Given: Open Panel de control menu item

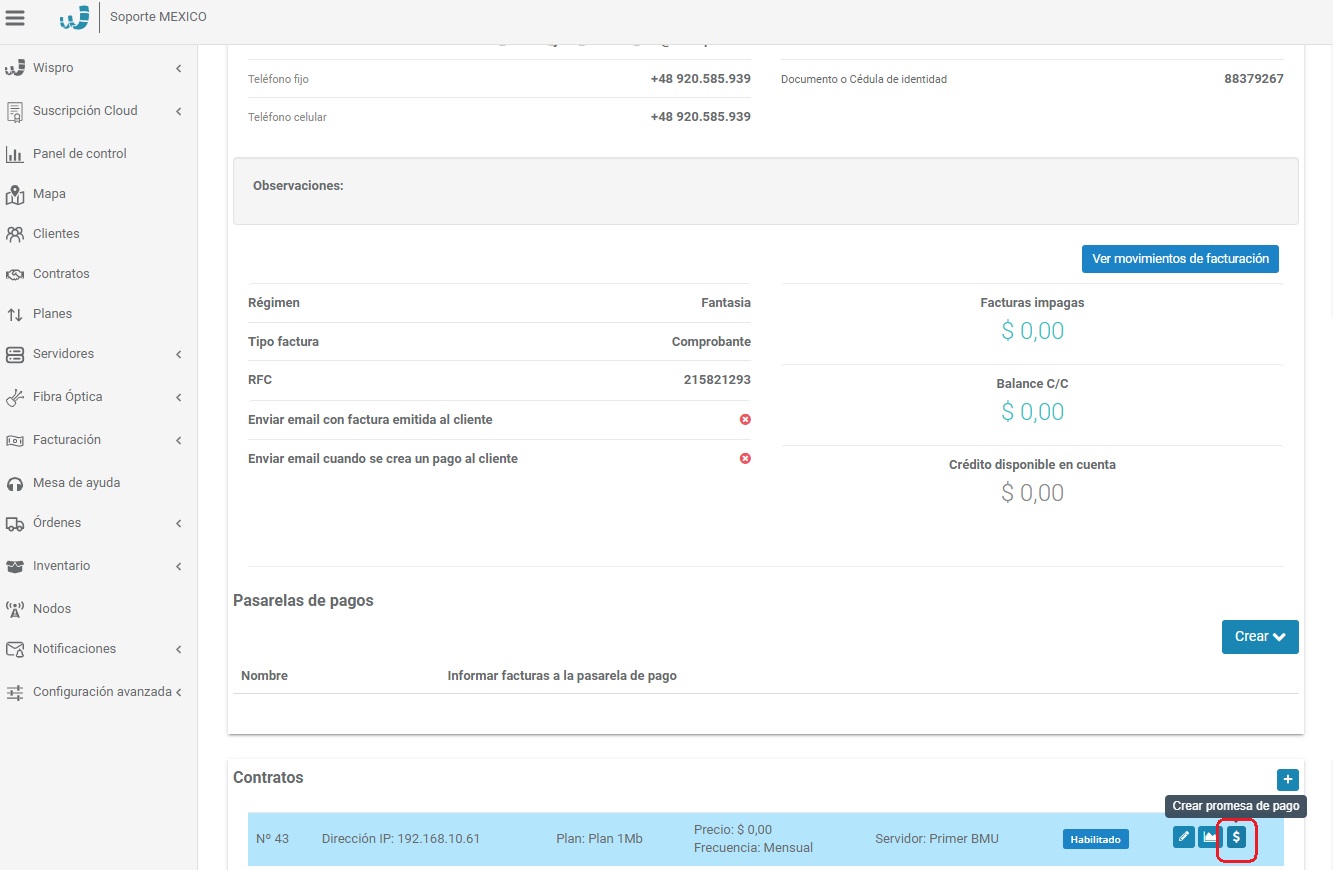Looking at the screenshot, I should [80, 154].
